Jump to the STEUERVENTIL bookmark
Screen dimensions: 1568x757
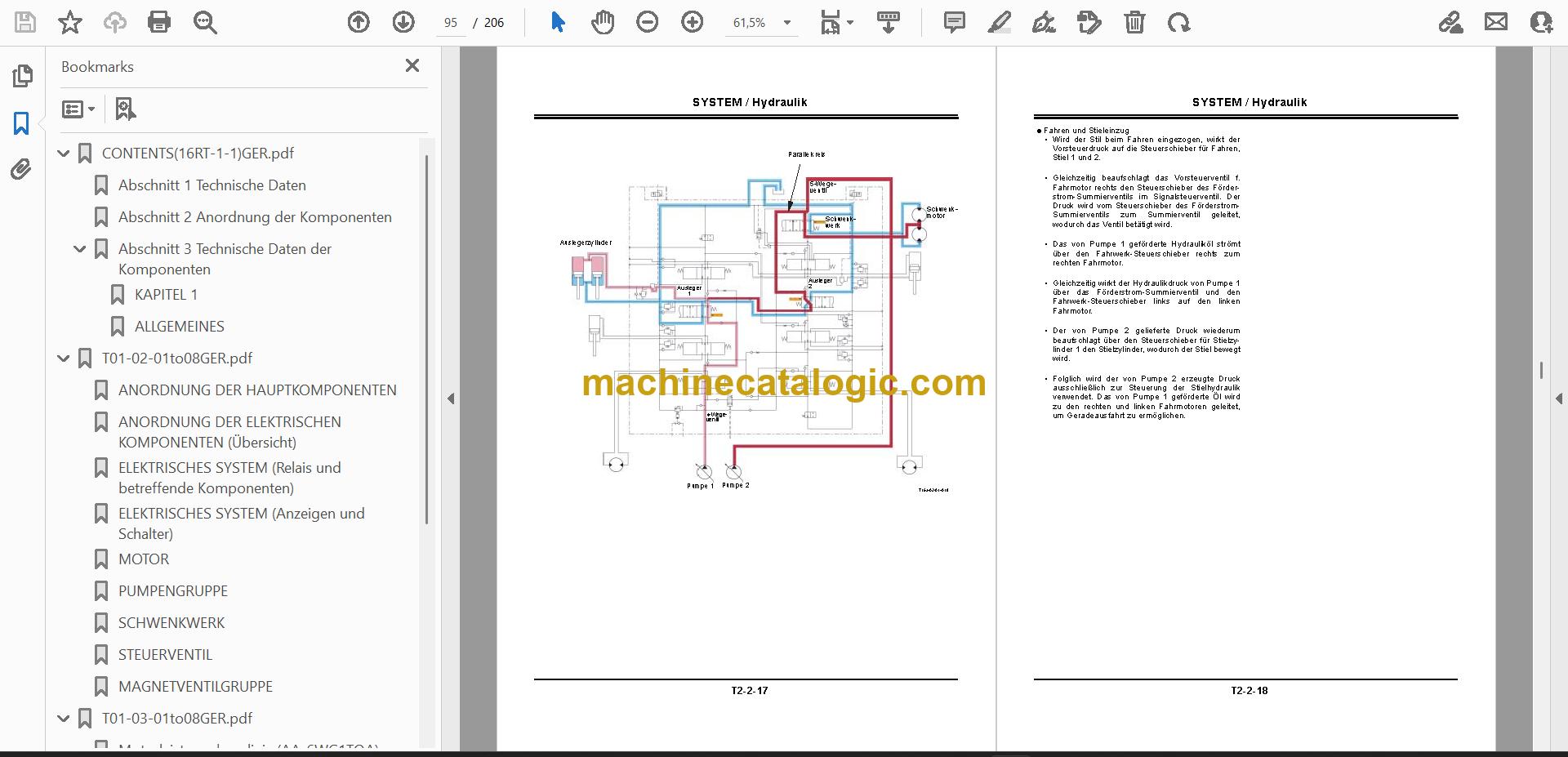[x=165, y=655]
